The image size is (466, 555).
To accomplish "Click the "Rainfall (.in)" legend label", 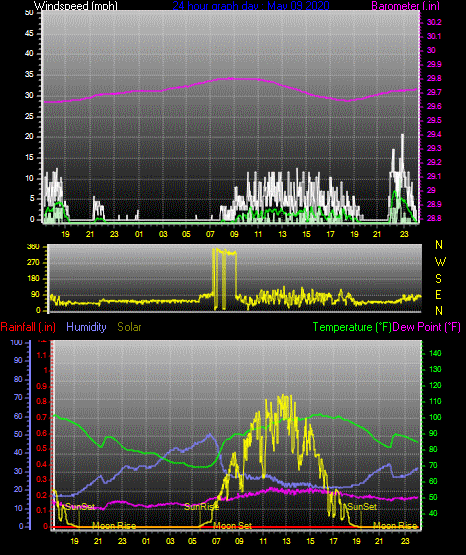I will [28, 327].
